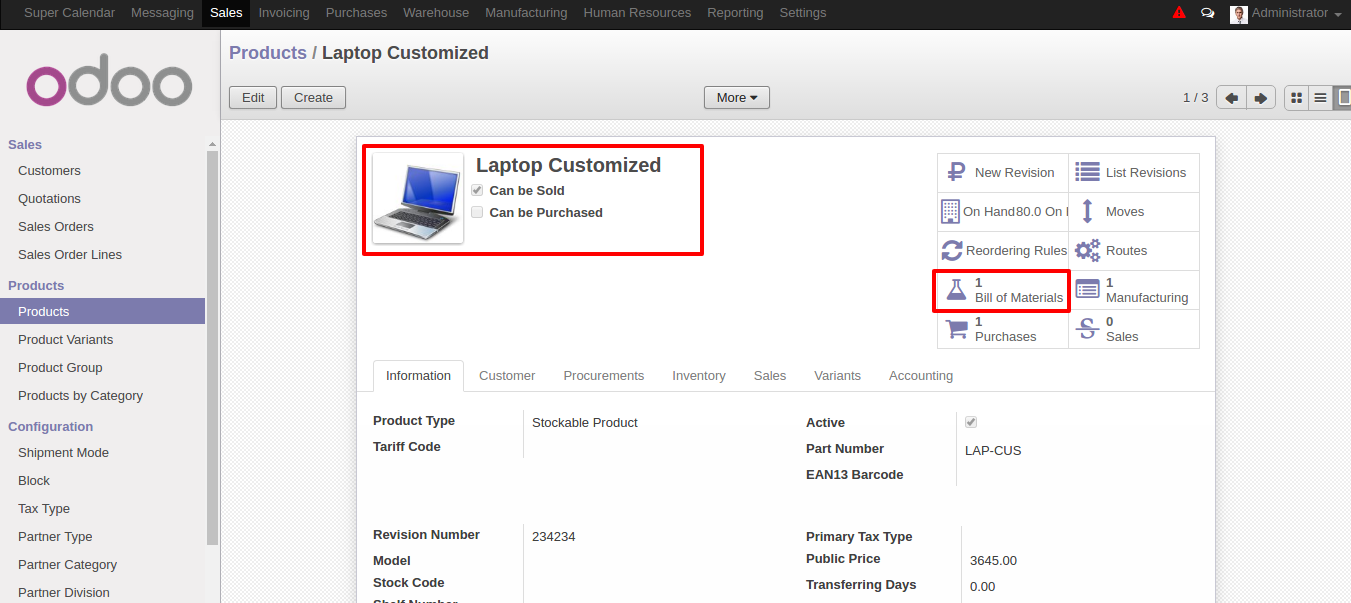Click the Create button

313,97
